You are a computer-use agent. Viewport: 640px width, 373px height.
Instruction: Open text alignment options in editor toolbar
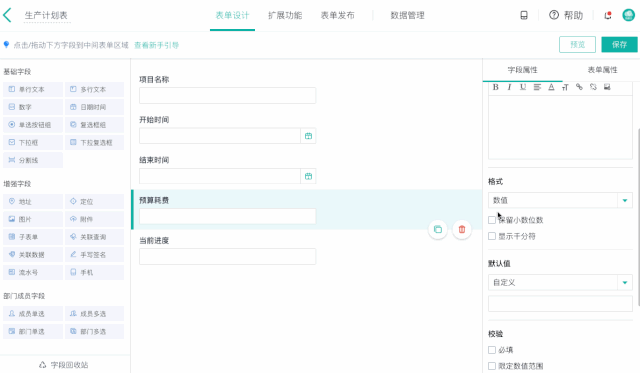tap(537, 87)
